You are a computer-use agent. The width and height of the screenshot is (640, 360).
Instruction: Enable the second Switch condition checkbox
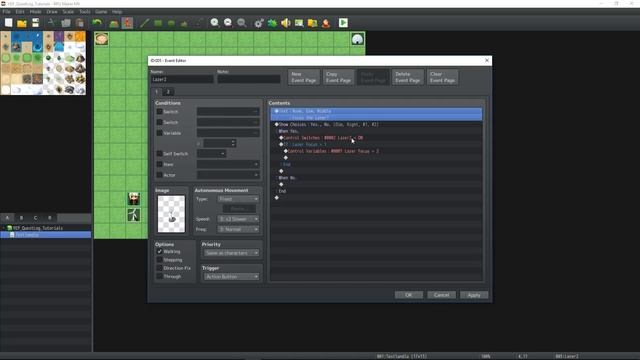(x=160, y=122)
